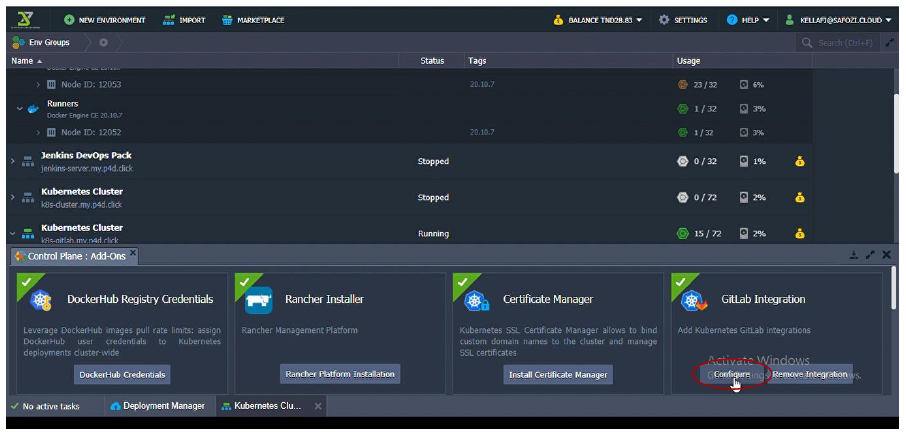Click the Usage column header
The image size is (906, 439).
coord(688,61)
